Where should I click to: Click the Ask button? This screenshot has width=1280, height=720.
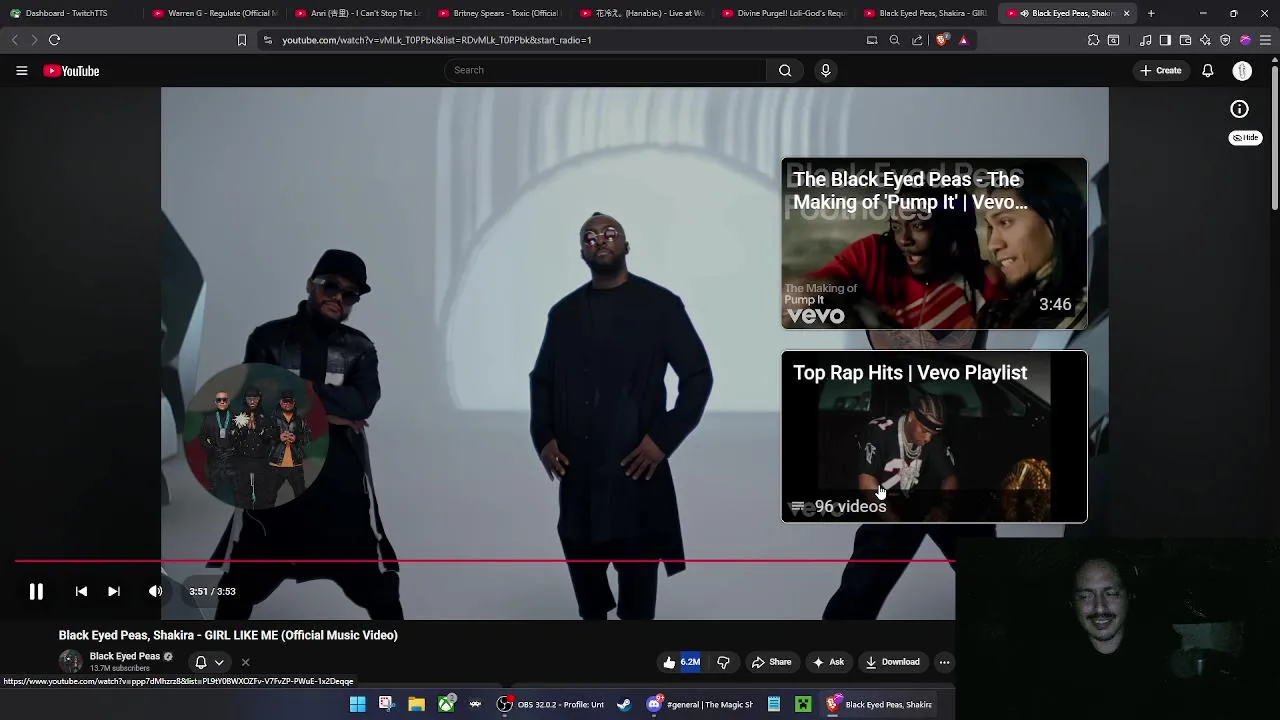pyautogui.click(x=829, y=662)
